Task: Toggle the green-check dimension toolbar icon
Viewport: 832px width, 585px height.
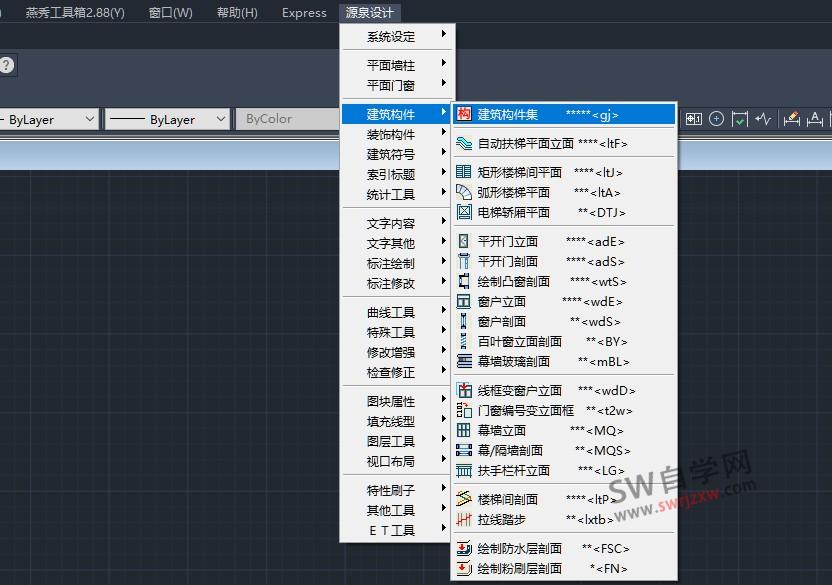Action: coord(740,118)
